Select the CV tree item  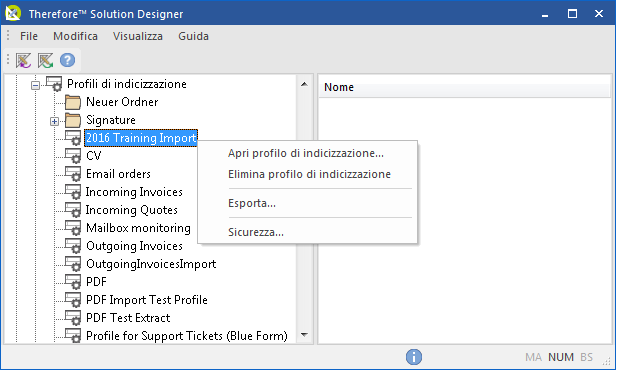coord(94,156)
